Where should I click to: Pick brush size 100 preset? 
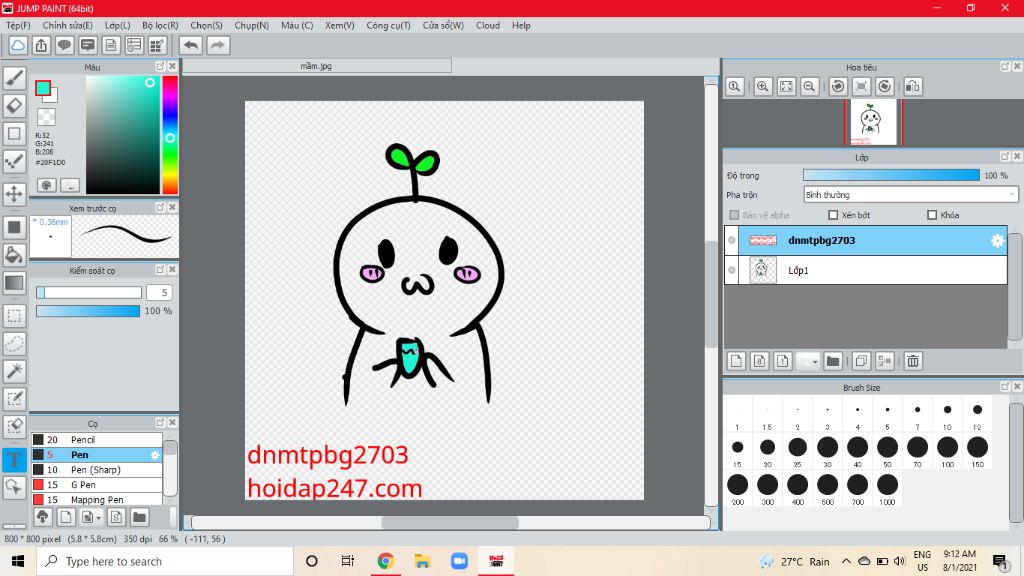[947, 451]
